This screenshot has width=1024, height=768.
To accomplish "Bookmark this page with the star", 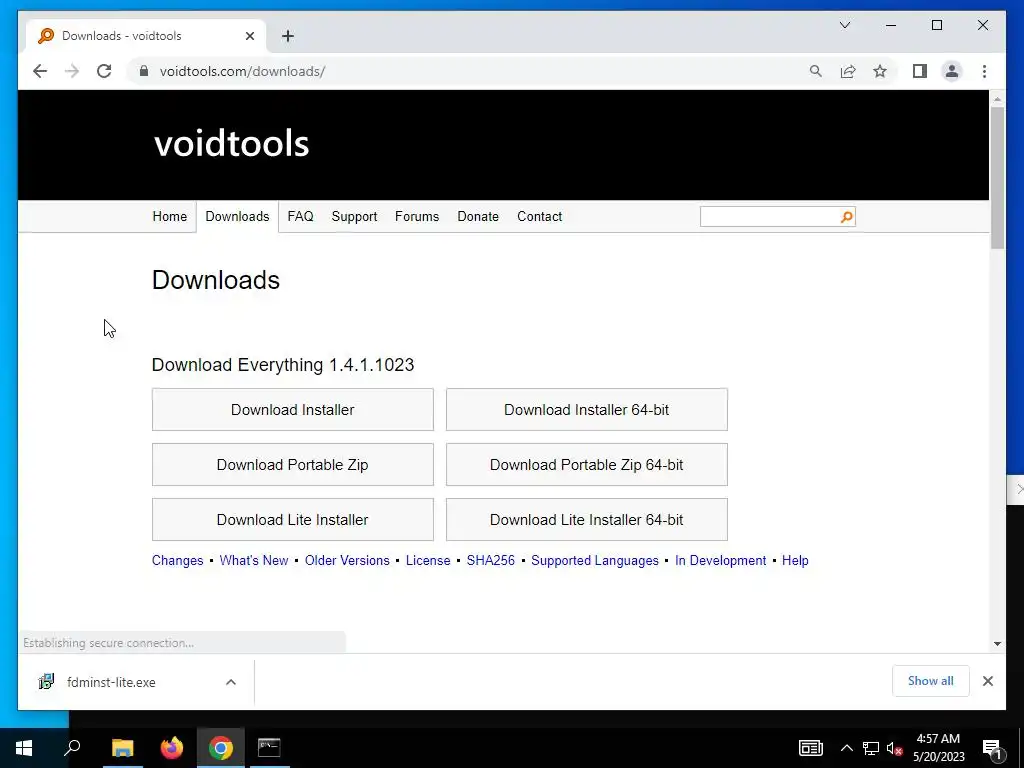I will point(880,71).
